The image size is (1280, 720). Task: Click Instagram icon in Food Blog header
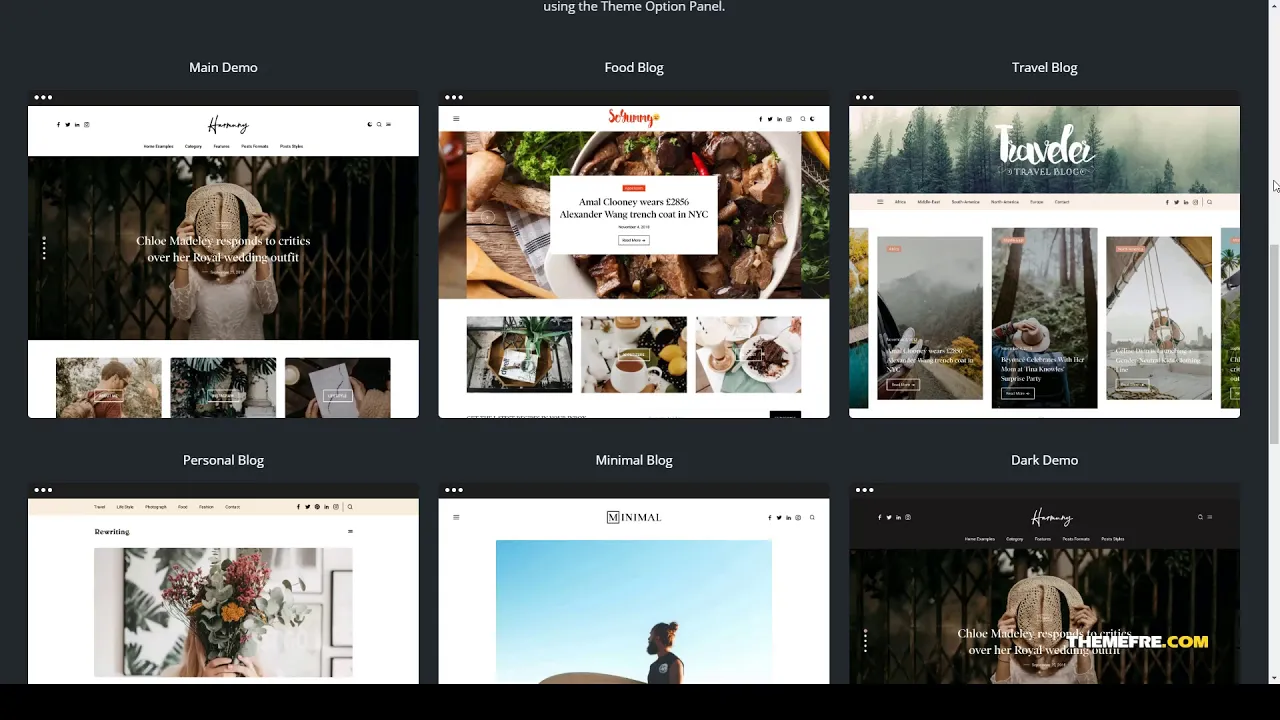click(x=789, y=119)
